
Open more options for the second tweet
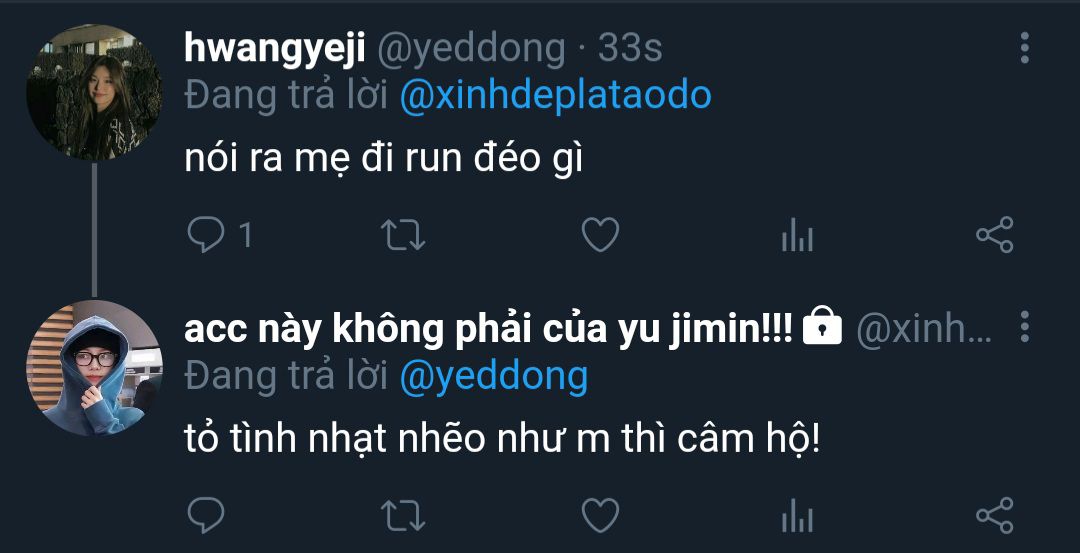click(x=1025, y=326)
